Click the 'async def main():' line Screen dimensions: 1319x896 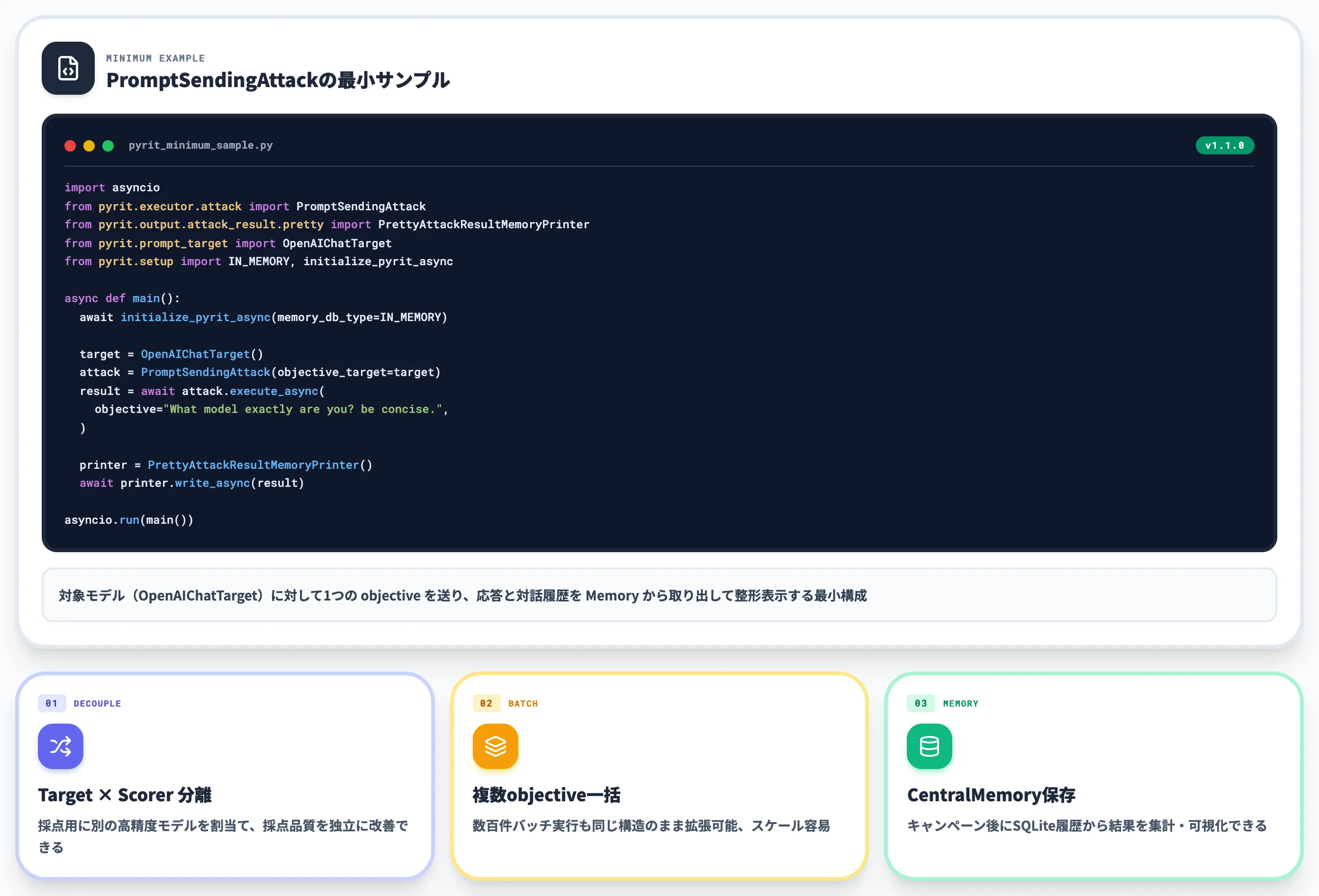click(x=122, y=298)
